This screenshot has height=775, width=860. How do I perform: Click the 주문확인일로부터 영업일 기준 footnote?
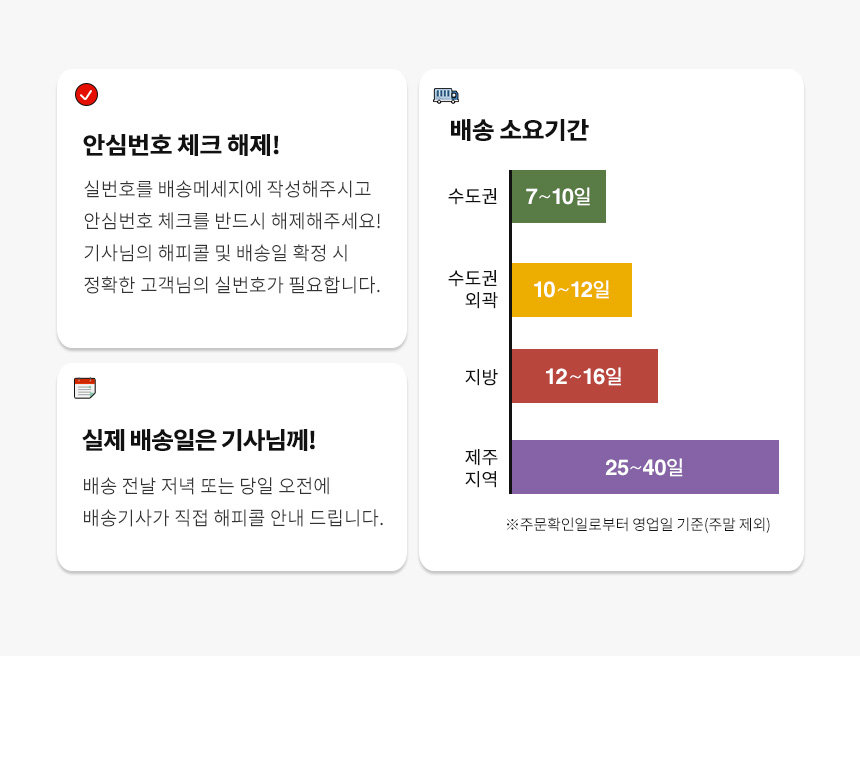638,524
